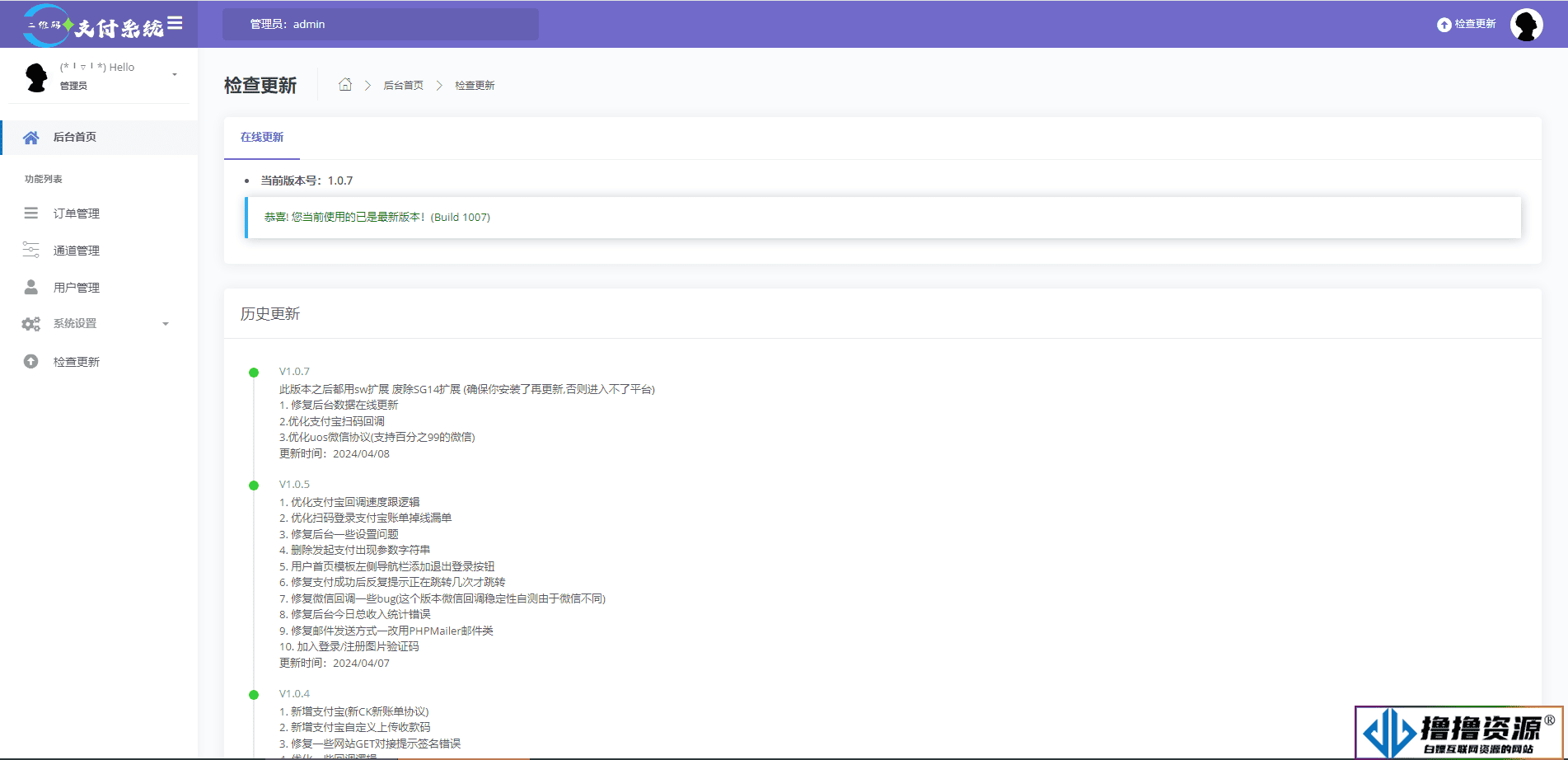Click the 管理员: admin header field
The image size is (1568, 760).
pyautogui.click(x=381, y=24)
